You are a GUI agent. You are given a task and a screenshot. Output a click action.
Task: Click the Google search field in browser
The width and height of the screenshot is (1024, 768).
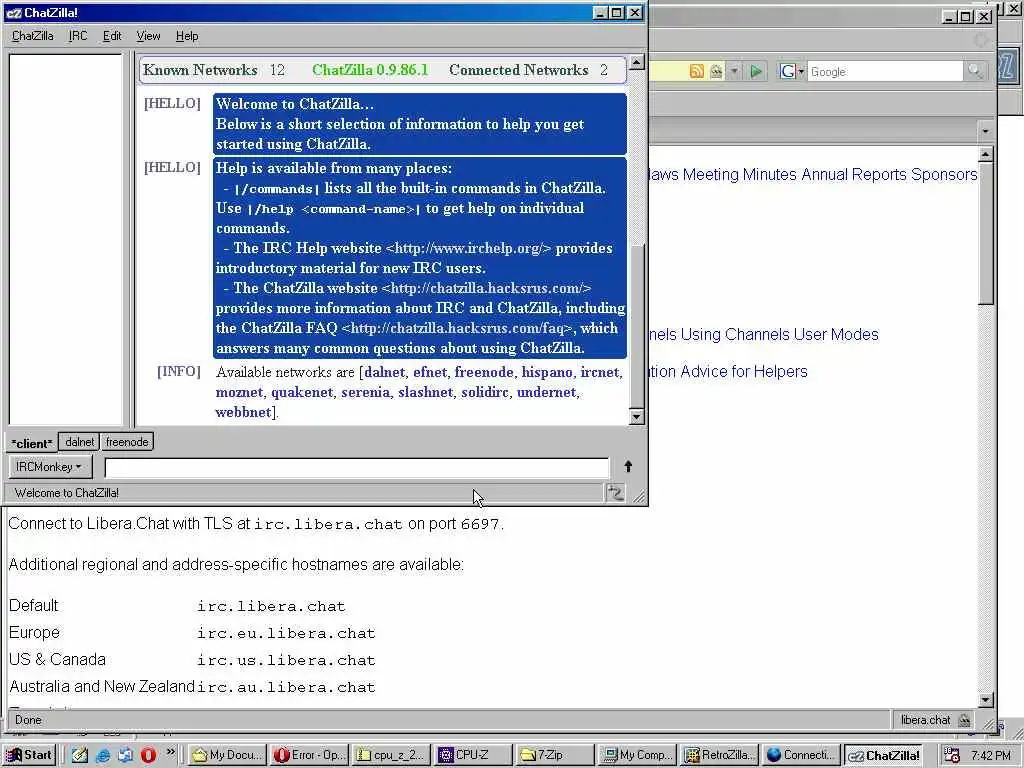click(884, 71)
